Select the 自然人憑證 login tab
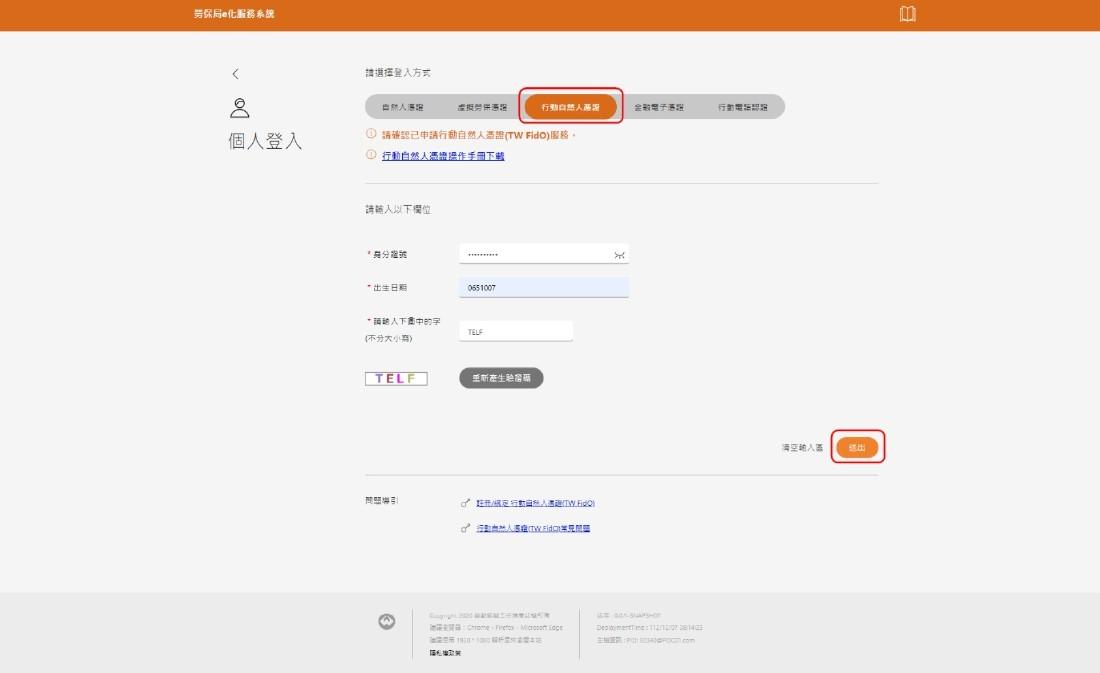 pyautogui.click(x=403, y=107)
